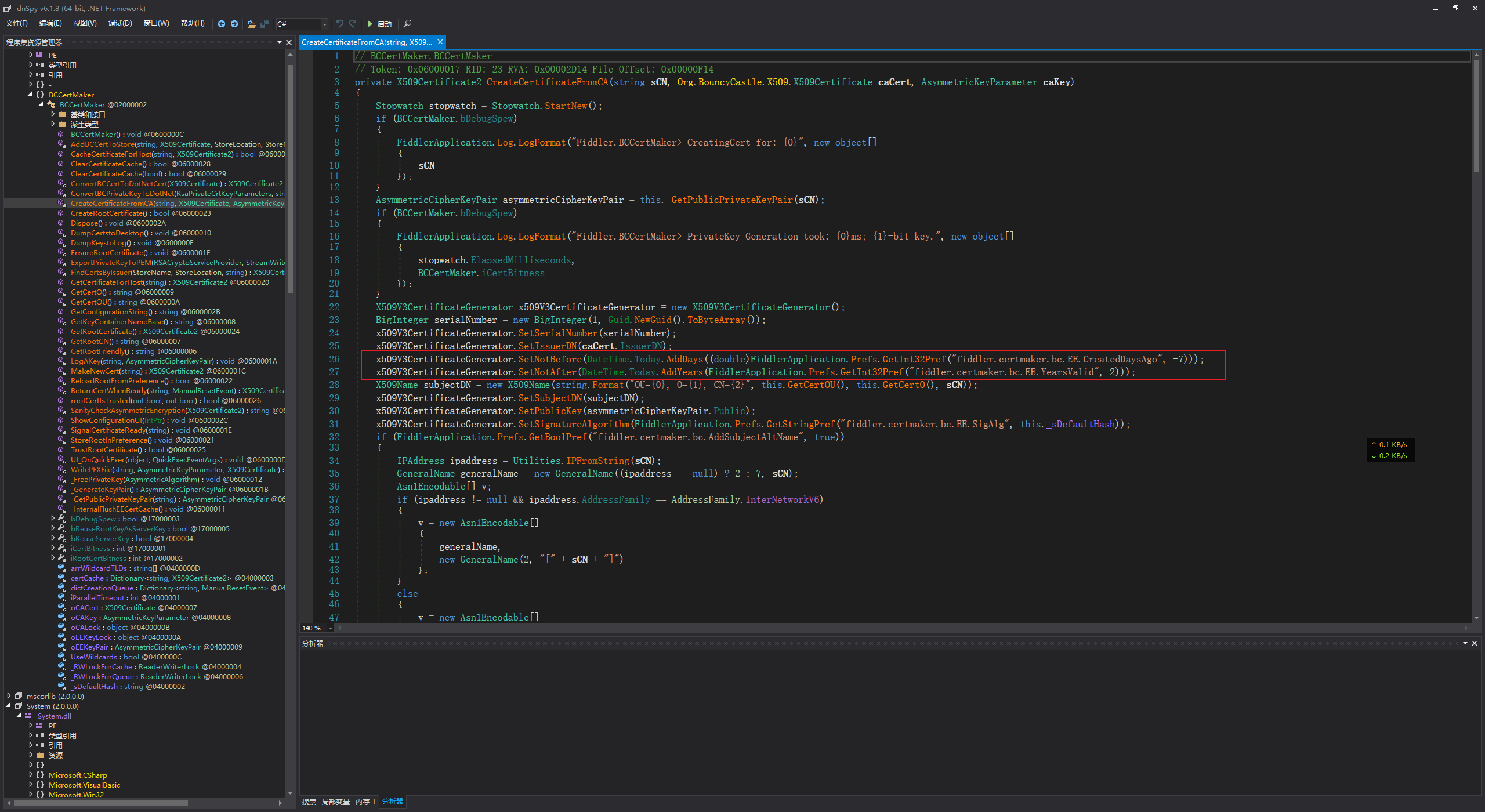Expand the bReuseServerKey property node

pos(53,538)
